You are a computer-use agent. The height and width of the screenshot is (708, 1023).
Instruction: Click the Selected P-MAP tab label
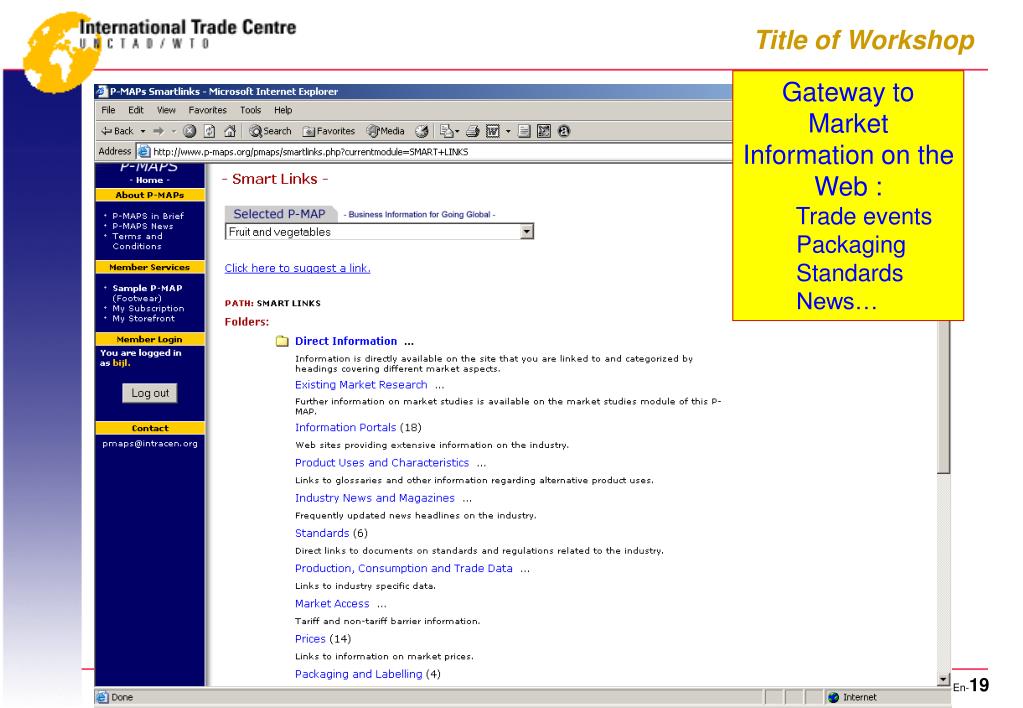pyautogui.click(x=279, y=214)
